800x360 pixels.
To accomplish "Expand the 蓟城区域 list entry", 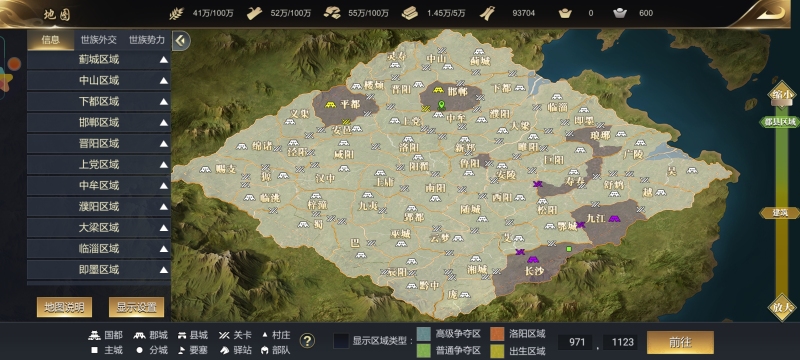I will [x=99, y=60].
